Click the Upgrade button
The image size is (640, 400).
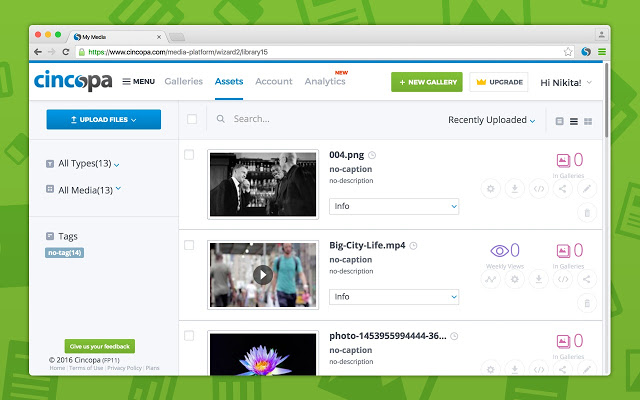click(499, 82)
